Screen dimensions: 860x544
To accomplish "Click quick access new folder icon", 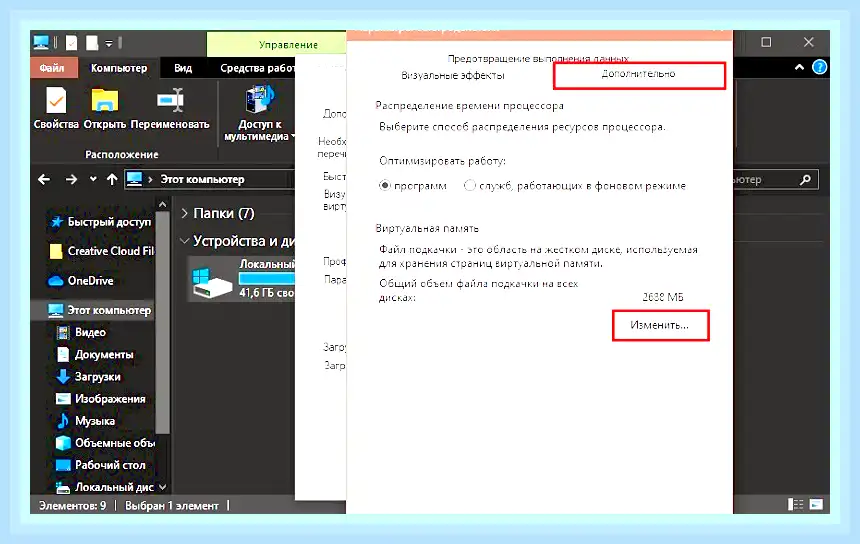I will pos(92,43).
